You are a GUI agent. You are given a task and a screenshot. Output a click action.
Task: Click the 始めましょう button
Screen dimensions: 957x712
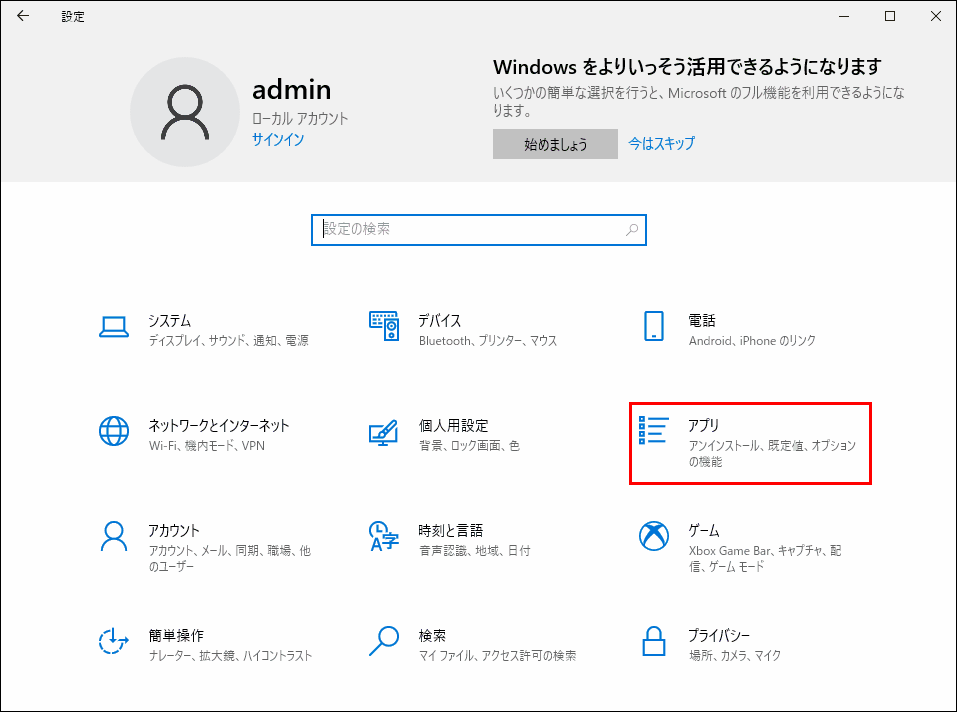[x=555, y=144]
